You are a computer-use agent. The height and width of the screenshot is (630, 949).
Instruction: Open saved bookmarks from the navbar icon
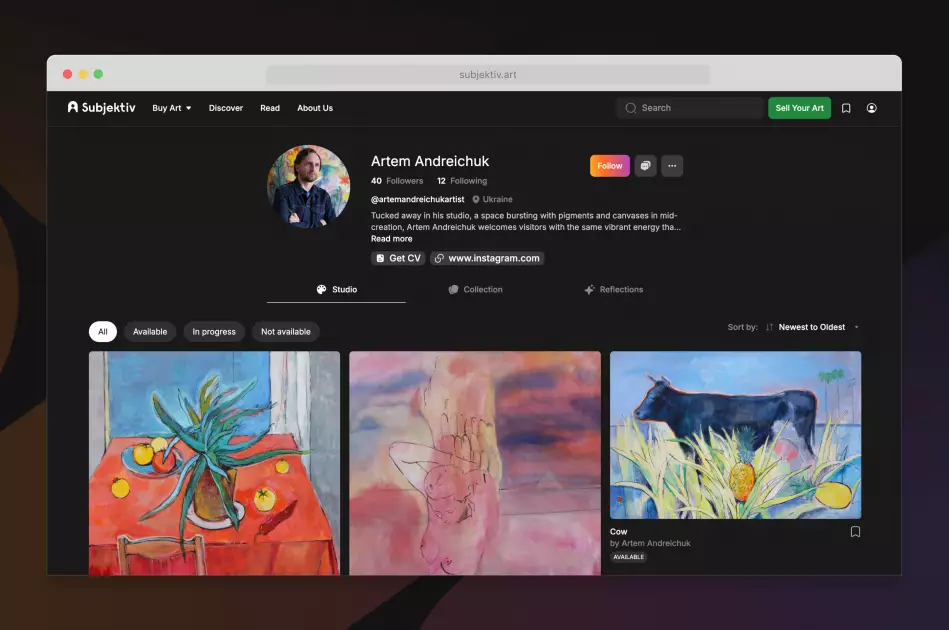846,108
